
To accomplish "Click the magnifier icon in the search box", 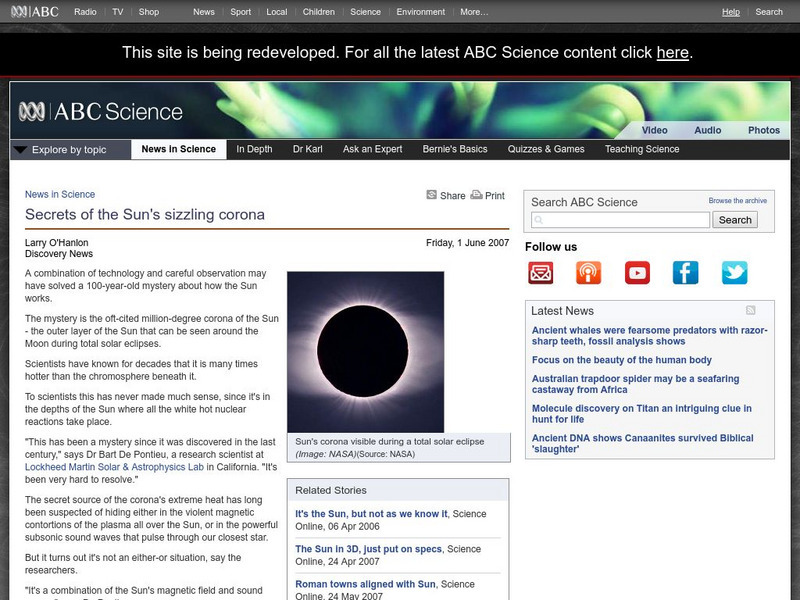I will [540, 219].
